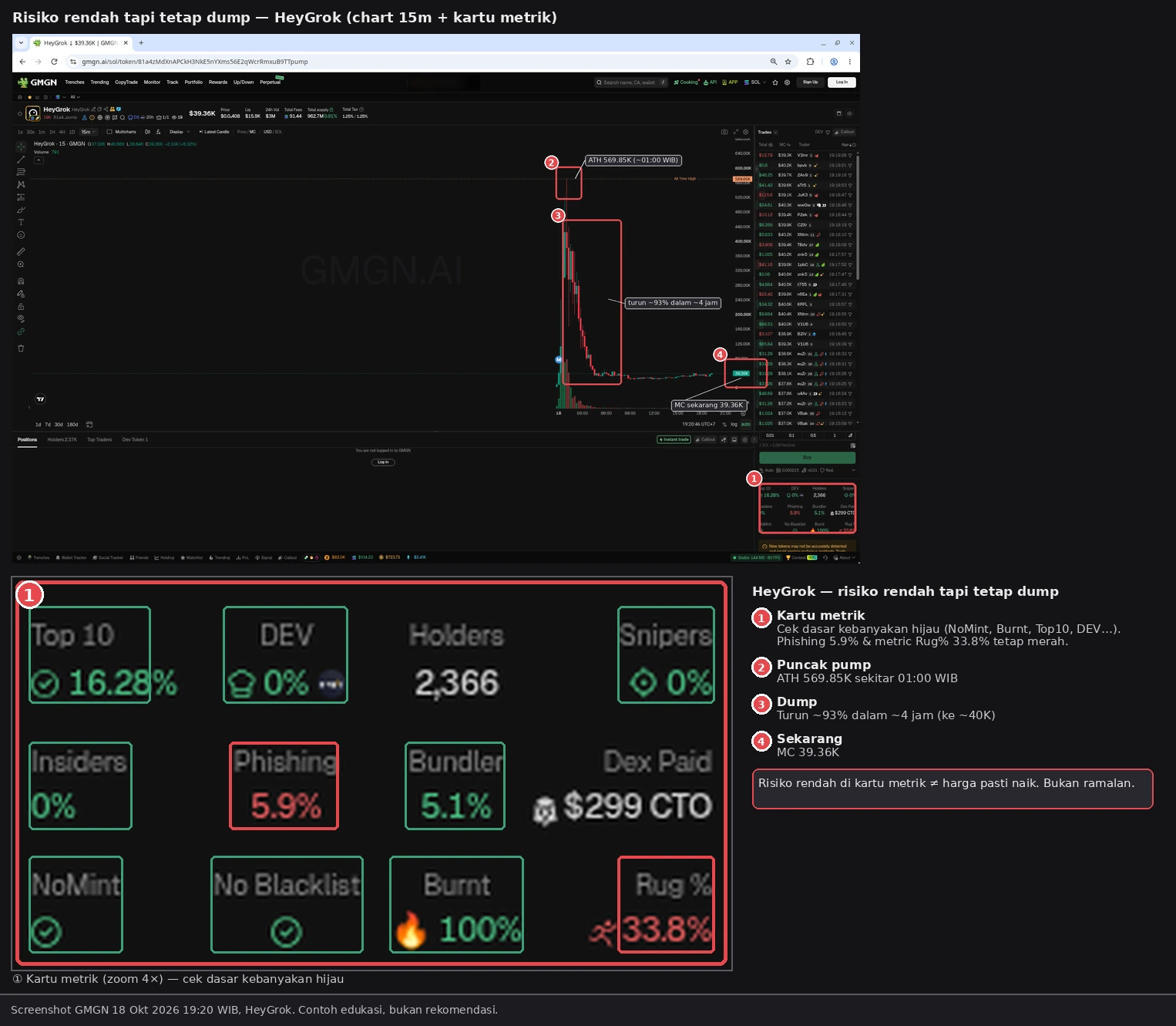This screenshot has height=1026, width=1176.
Task: Click the green Buy button
Action: 807,458
